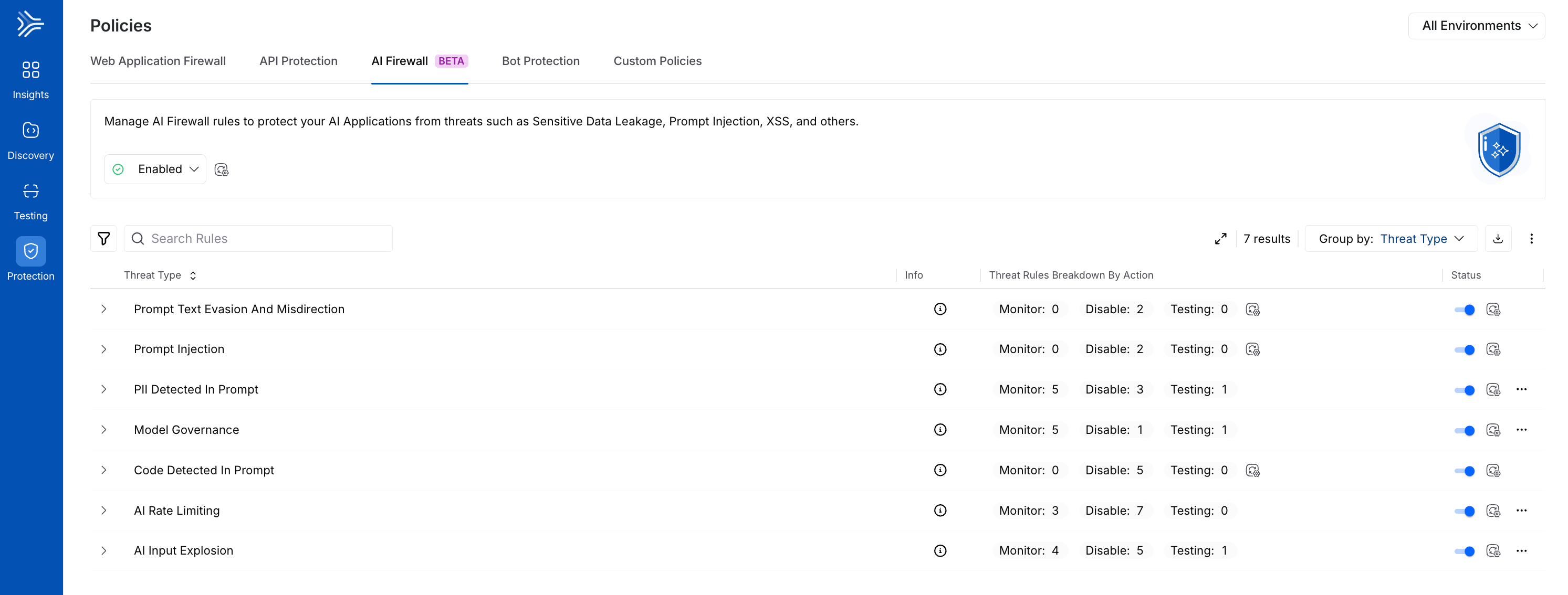Toggle status of Model Governance
Image resolution: width=1568 pixels, height=595 pixels.
coord(1465,431)
